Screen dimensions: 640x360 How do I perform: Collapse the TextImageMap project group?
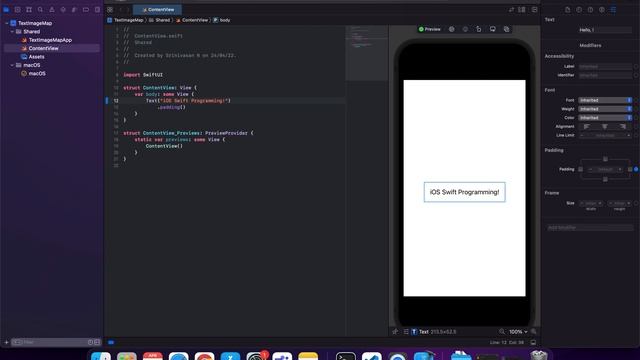coord(7,23)
